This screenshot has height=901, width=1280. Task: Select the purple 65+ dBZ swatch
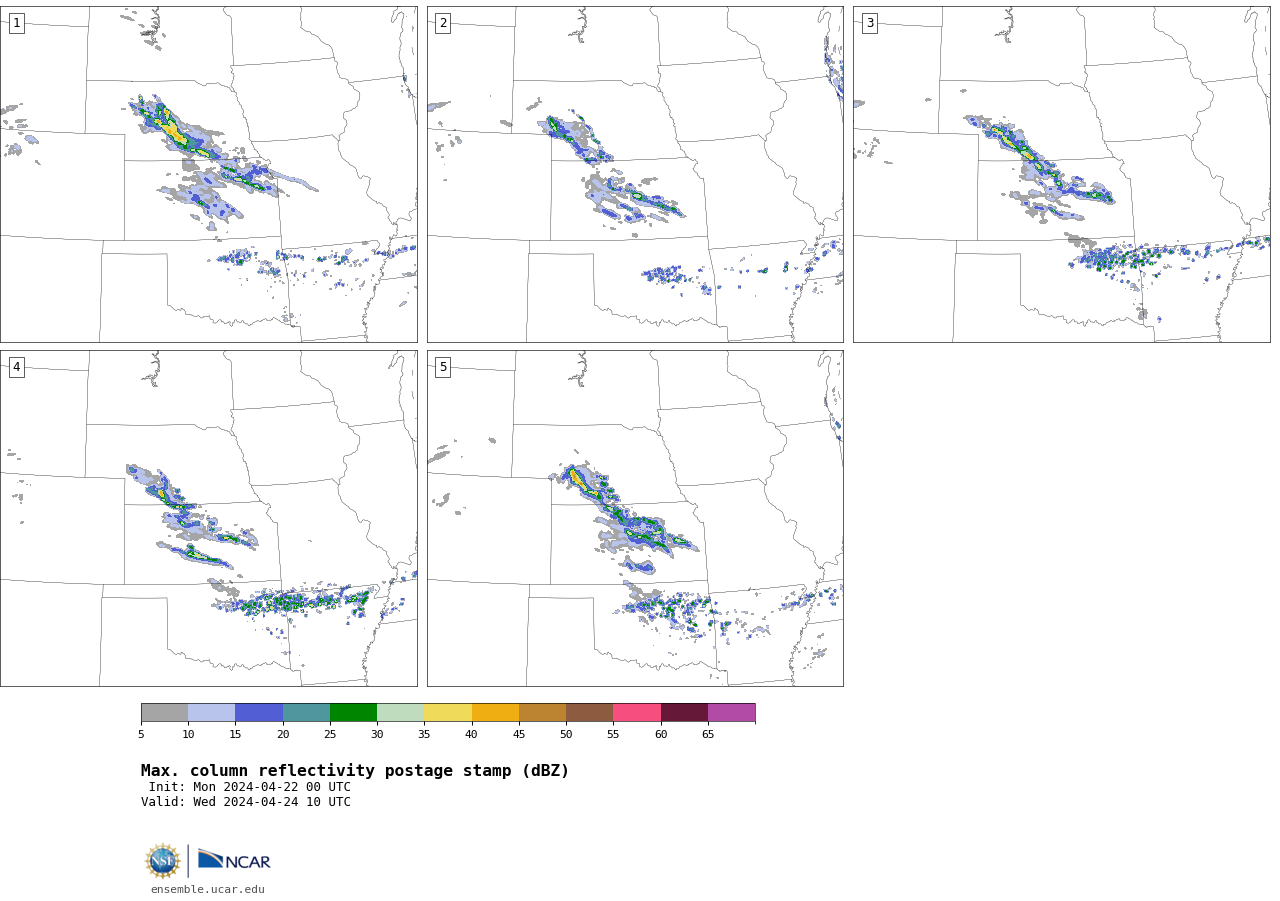[731, 712]
